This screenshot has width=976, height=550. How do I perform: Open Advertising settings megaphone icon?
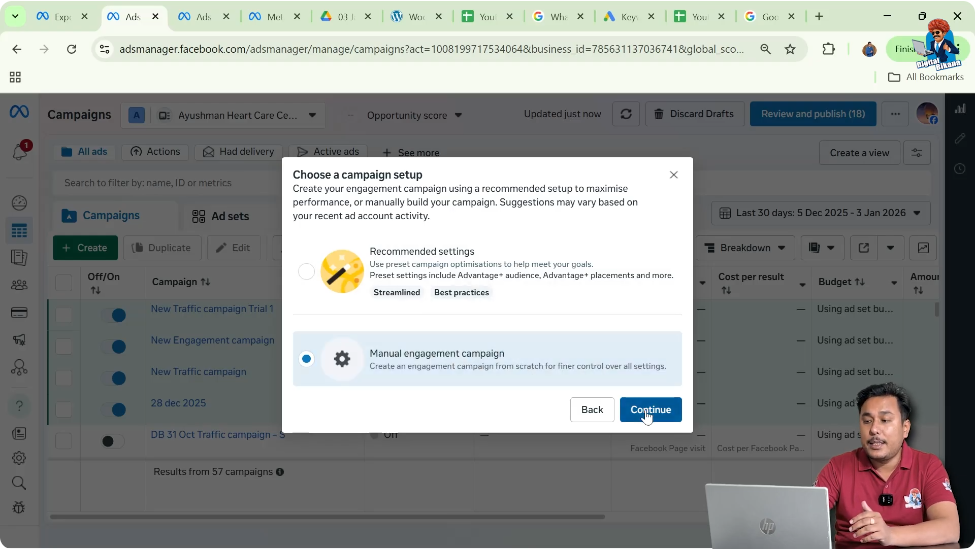19,340
